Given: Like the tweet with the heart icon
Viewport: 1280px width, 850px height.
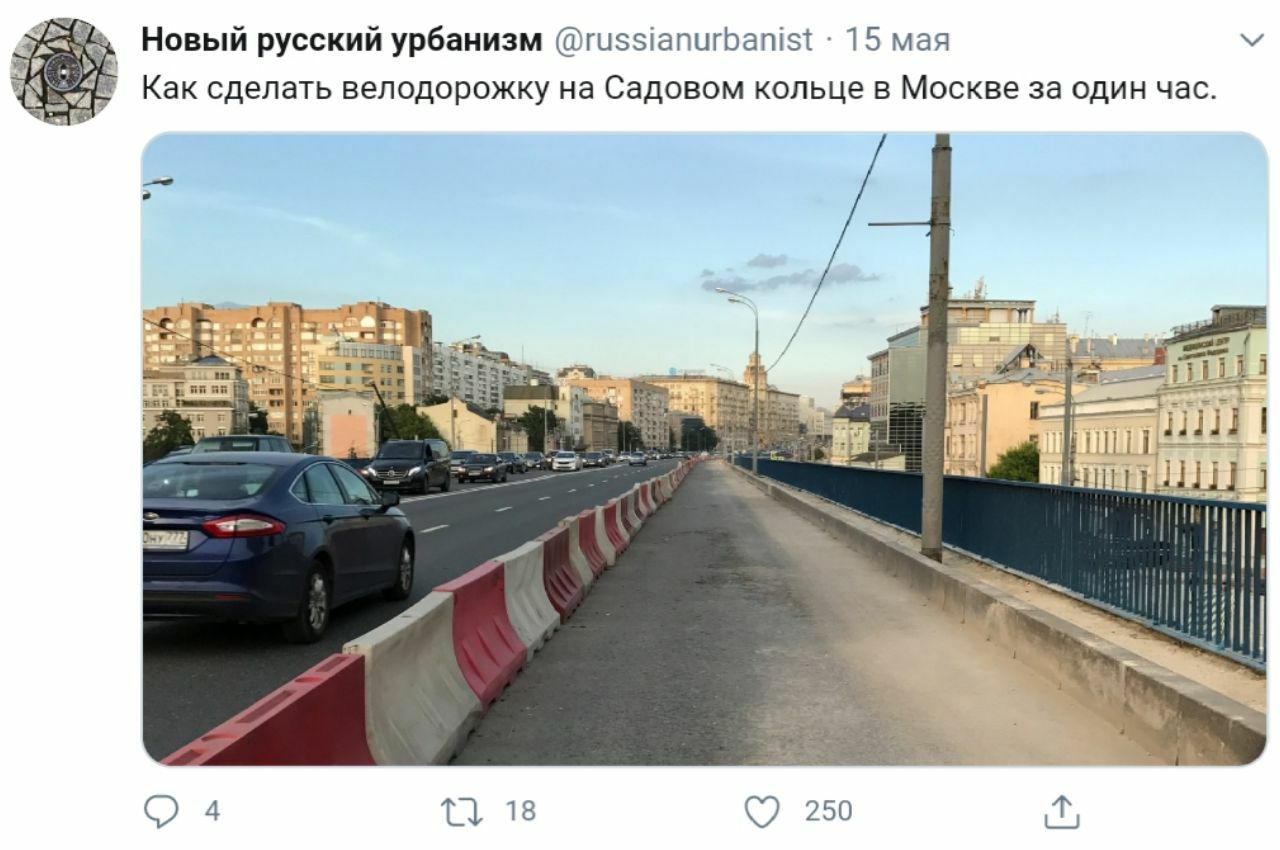Looking at the screenshot, I should 762,811.
